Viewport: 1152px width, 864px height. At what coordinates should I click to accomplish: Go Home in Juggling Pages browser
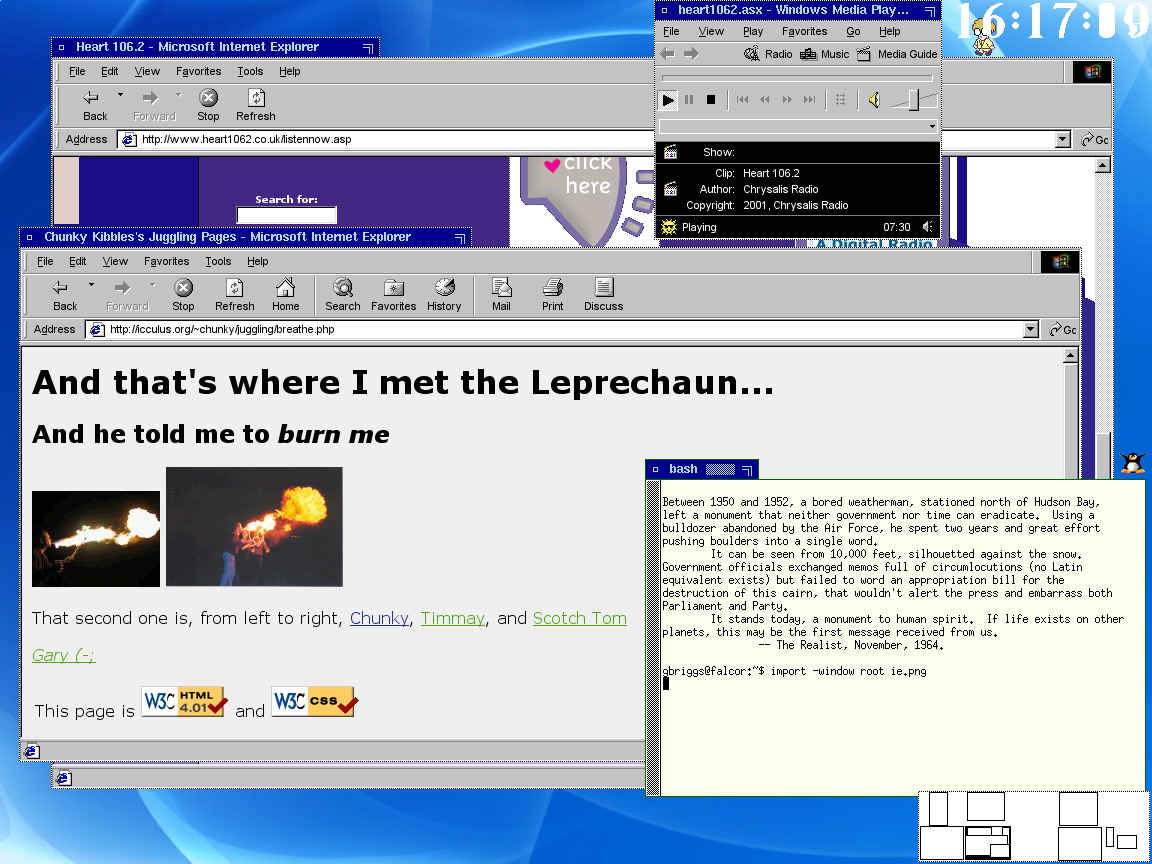point(285,295)
